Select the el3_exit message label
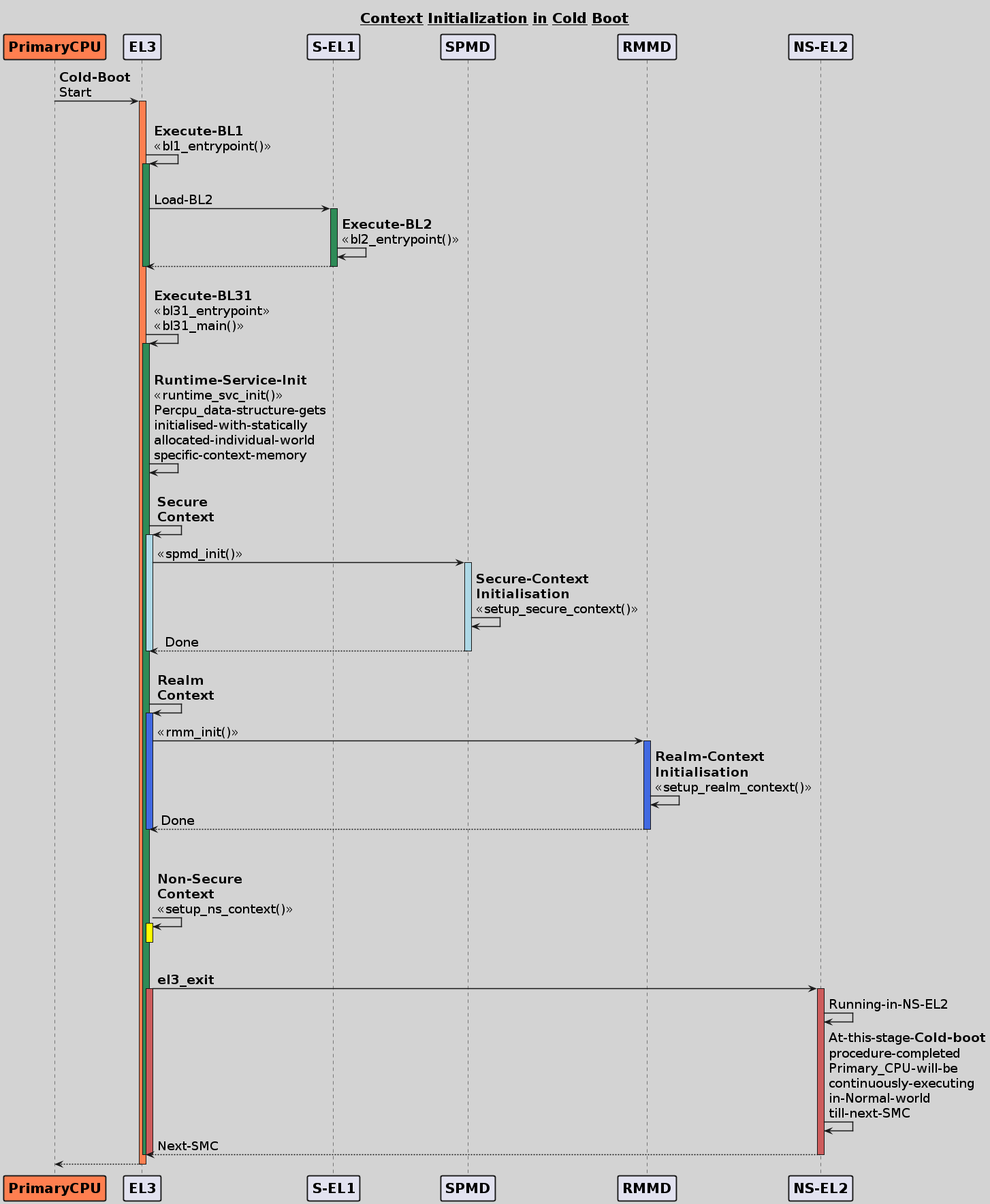The width and height of the screenshot is (990, 1204). [185, 980]
